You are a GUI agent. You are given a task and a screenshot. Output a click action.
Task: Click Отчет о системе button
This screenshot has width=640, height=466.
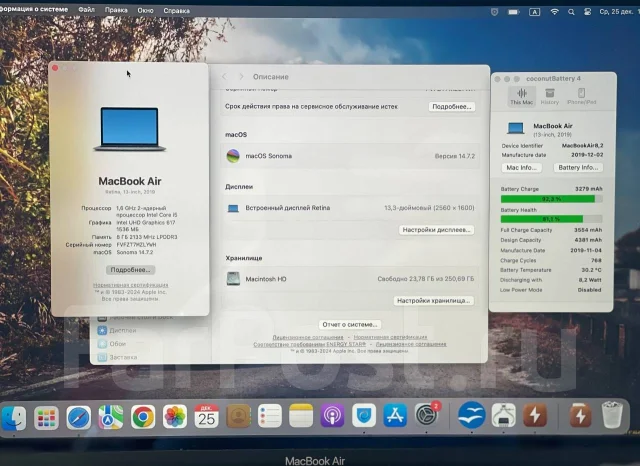point(349,324)
